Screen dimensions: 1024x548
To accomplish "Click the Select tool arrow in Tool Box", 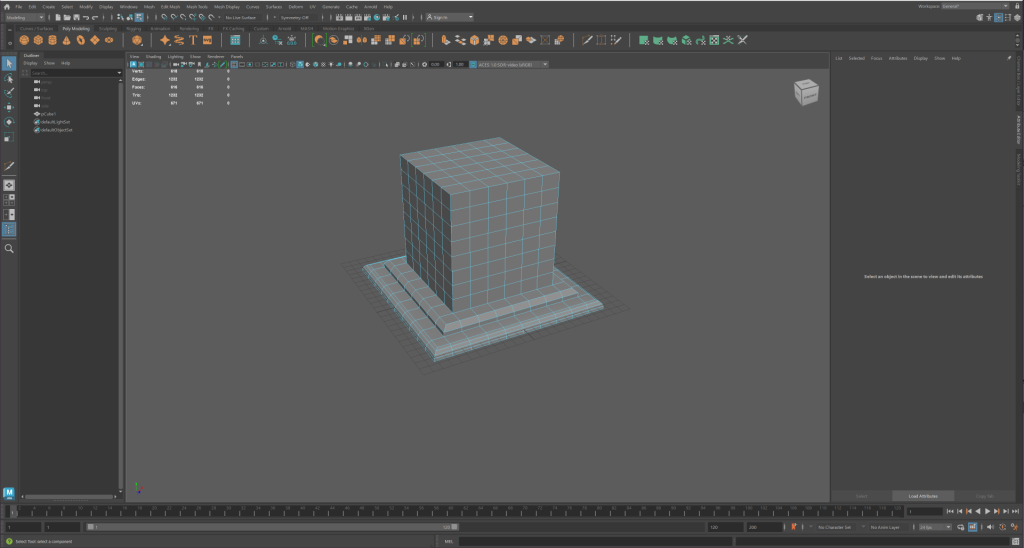I will 9,64.
